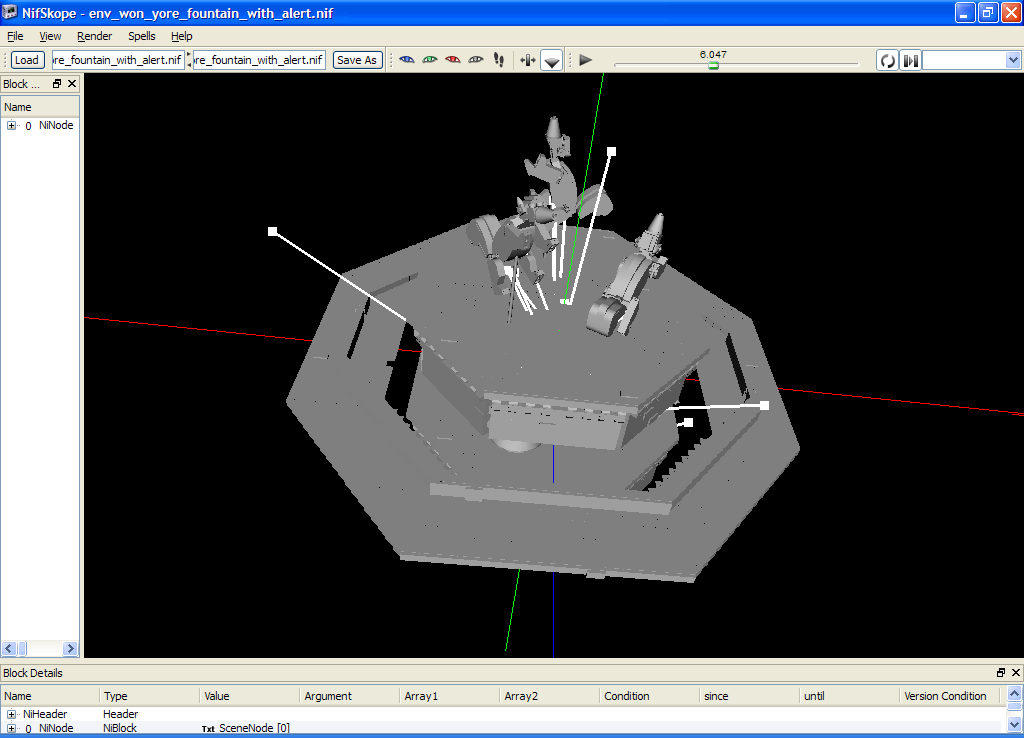The image size is (1024, 738).
Task: Float the Block Details panel
Action: click(x=1001, y=673)
